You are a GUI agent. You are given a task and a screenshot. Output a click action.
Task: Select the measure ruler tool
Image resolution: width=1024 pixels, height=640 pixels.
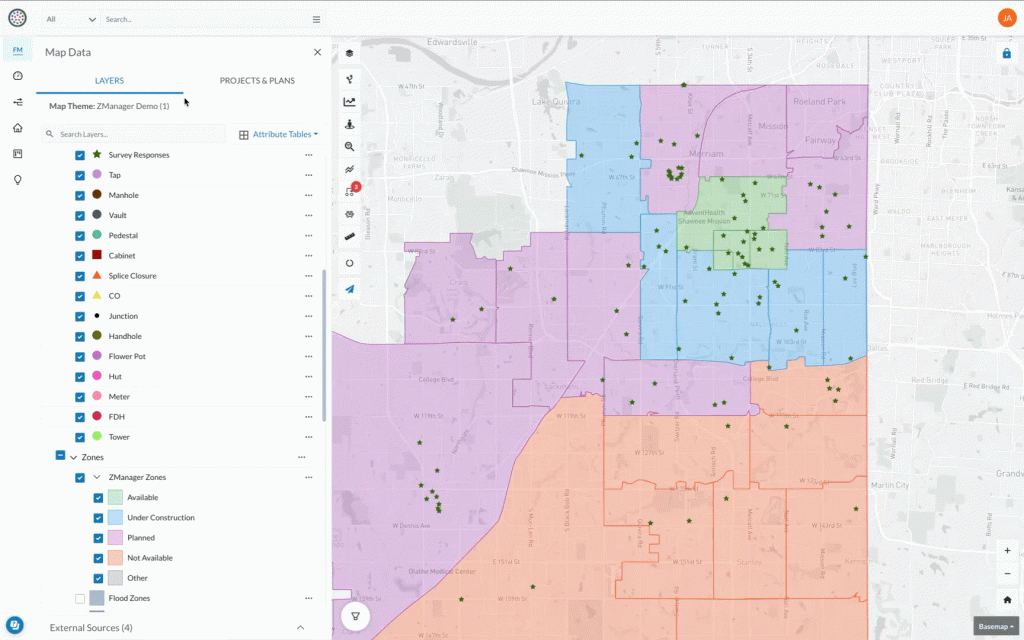(x=351, y=237)
